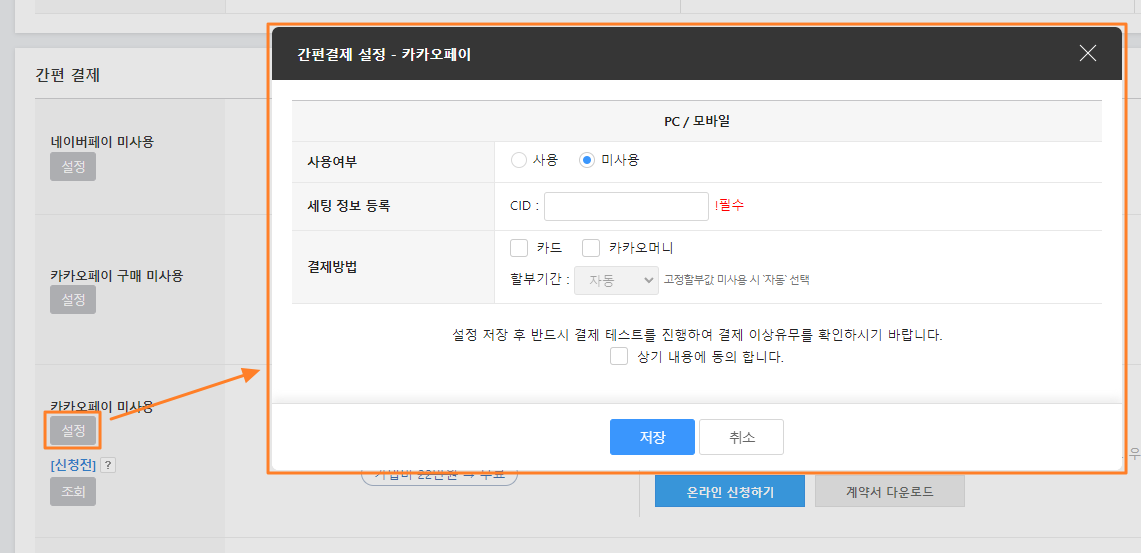Click the dialog title 간편결제 설정 - 카카오페이
This screenshot has width=1141, height=553.
pos(384,54)
